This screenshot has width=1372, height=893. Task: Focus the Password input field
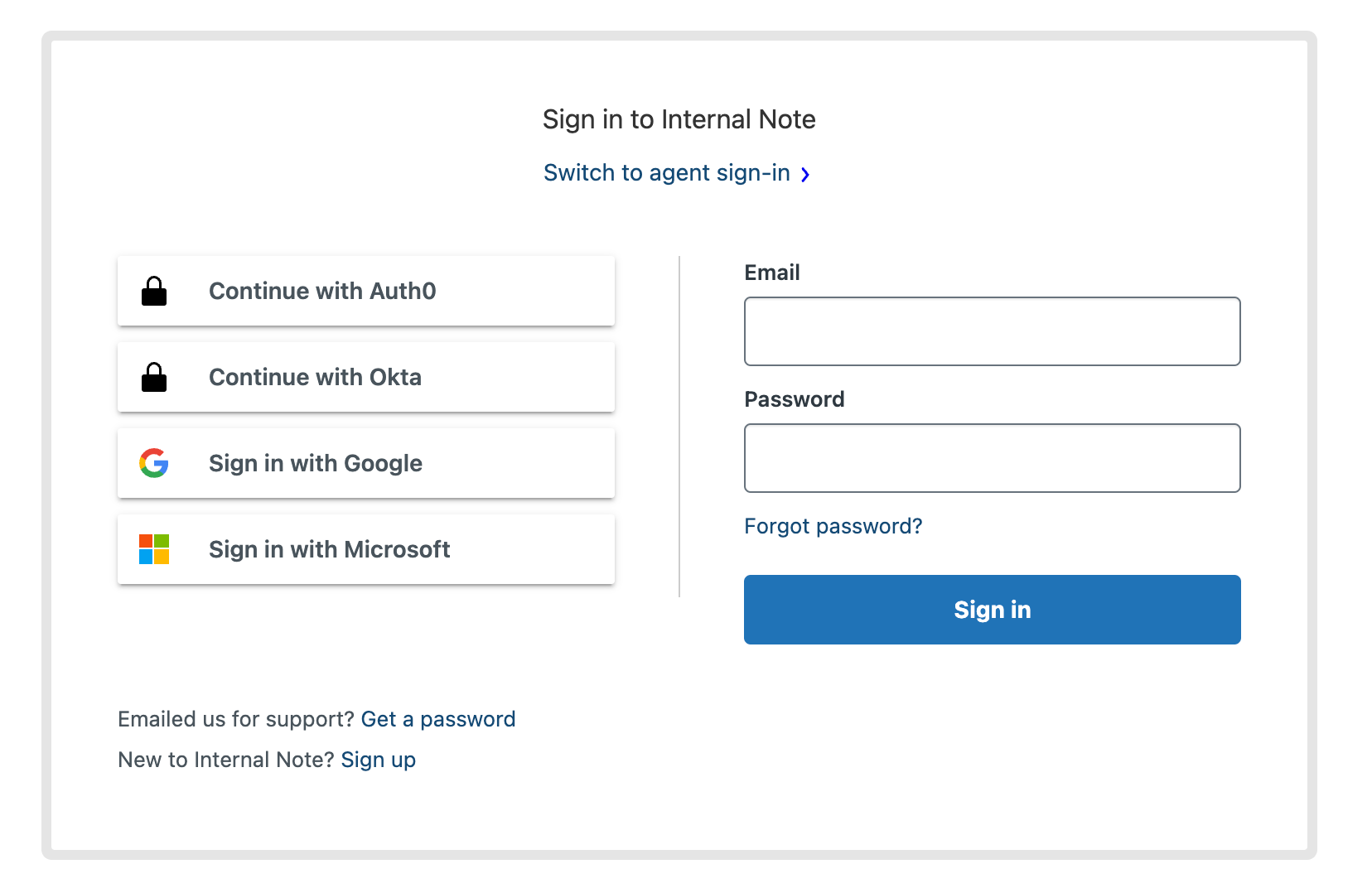click(x=992, y=458)
